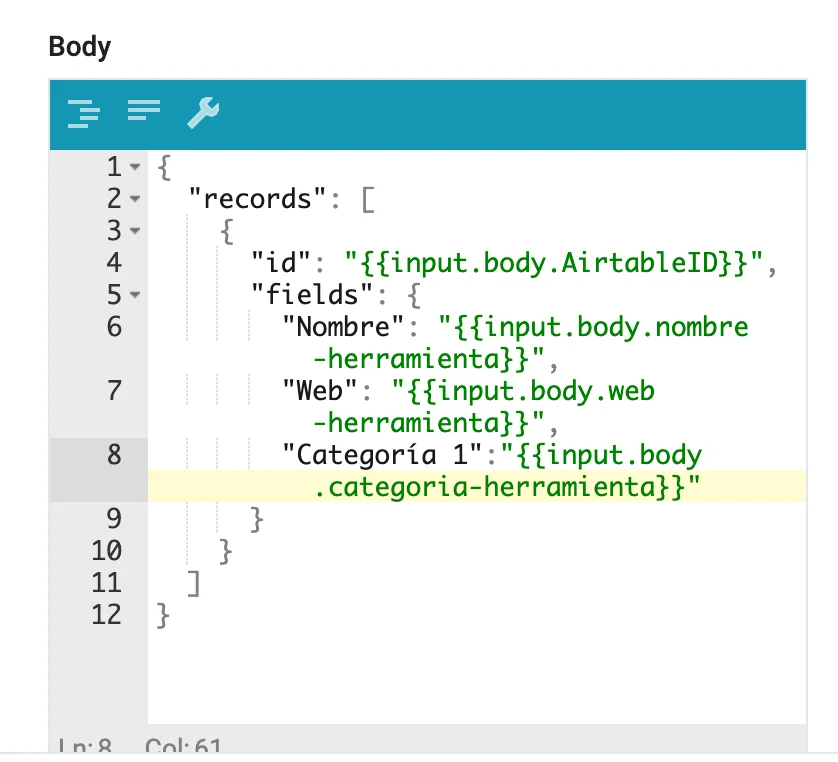This screenshot has width=838, height=762.
Task: Click line number 12 in the gutter
Action: coord(106,614)
